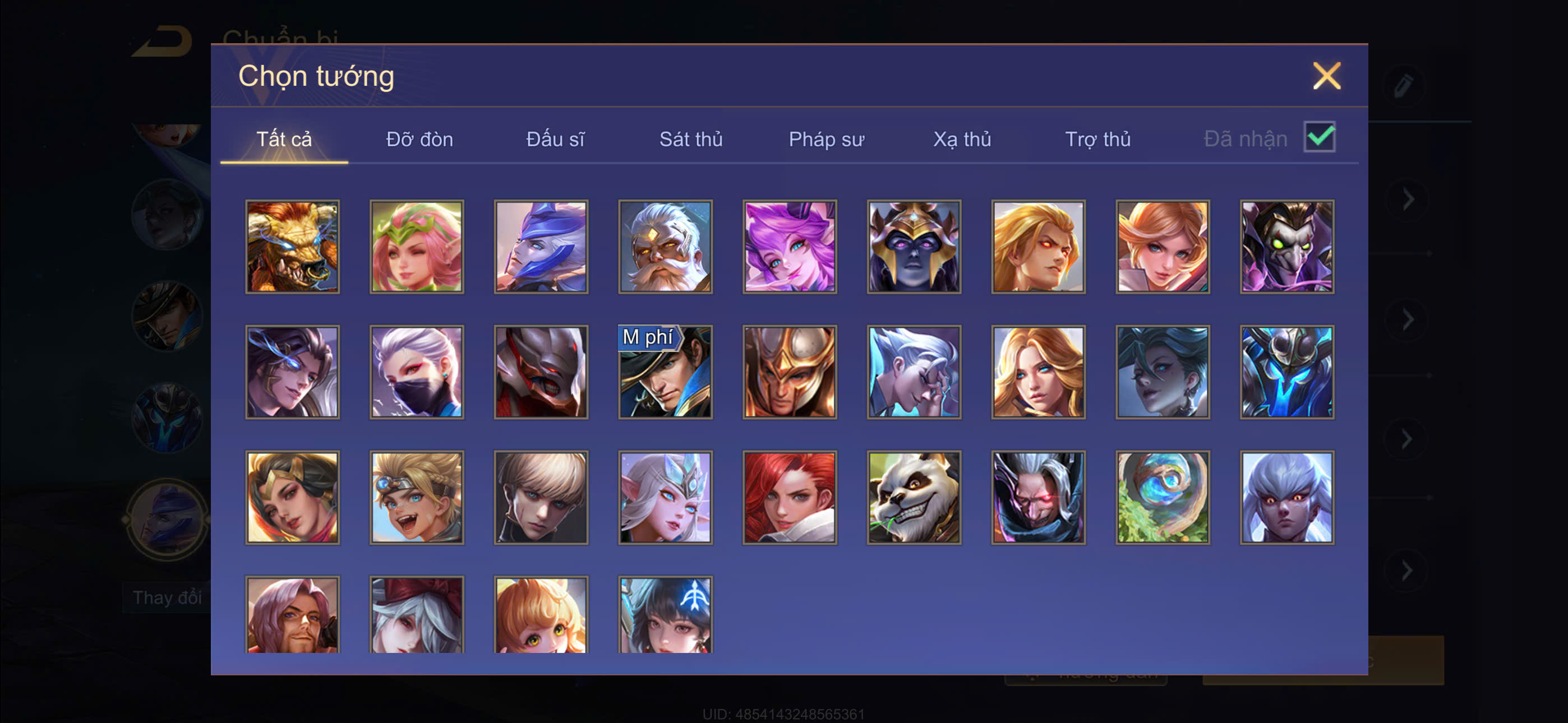This screenshot has width=1568, height=723.
Task: Open the 'Sát thủ' tab
Action: click(x=691, y=140)
